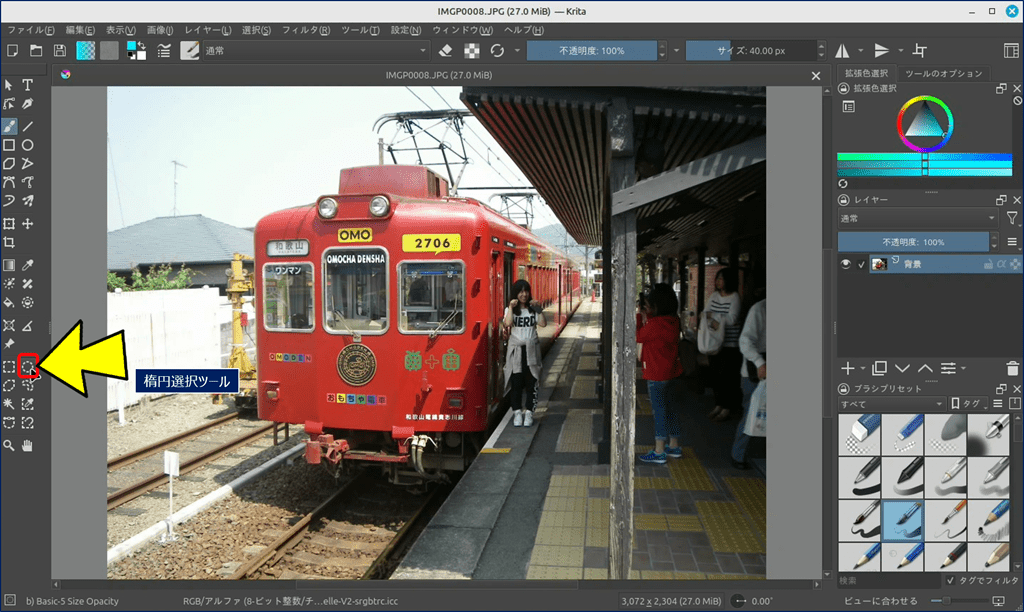This screenshot has width=1024, height=612.
Task: Hide the 背景 layer with eye icon
Action: coord(846,264)
